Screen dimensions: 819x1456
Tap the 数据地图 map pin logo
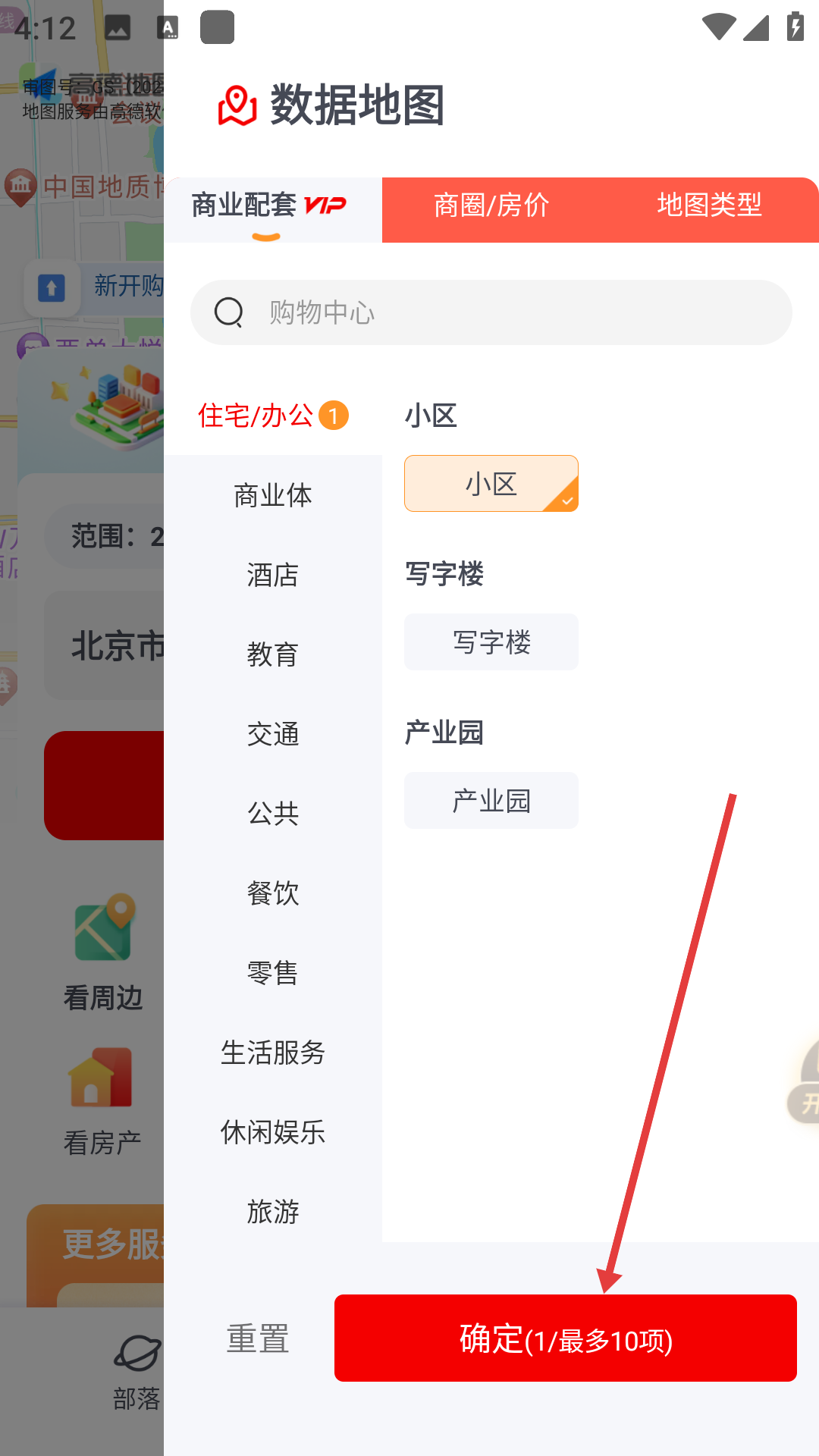(237, 105)
